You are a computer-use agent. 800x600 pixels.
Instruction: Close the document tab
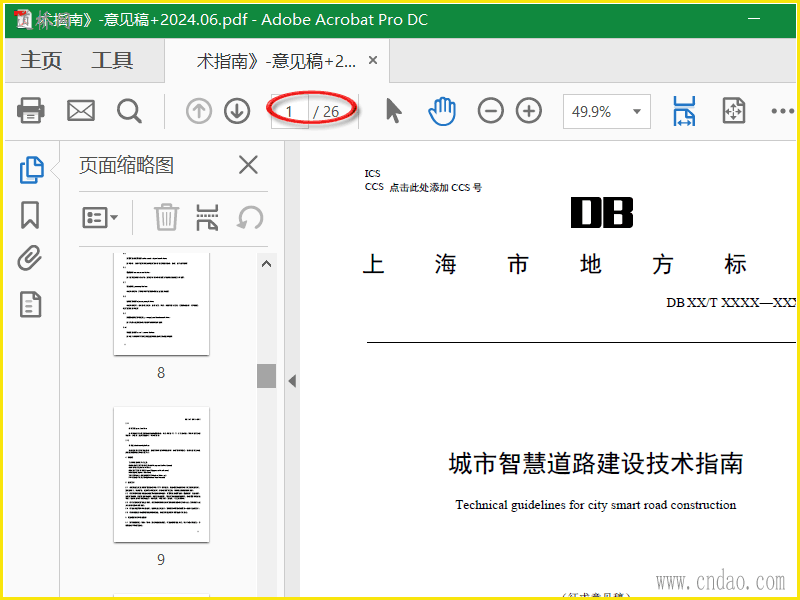click(x=373, y=60)
